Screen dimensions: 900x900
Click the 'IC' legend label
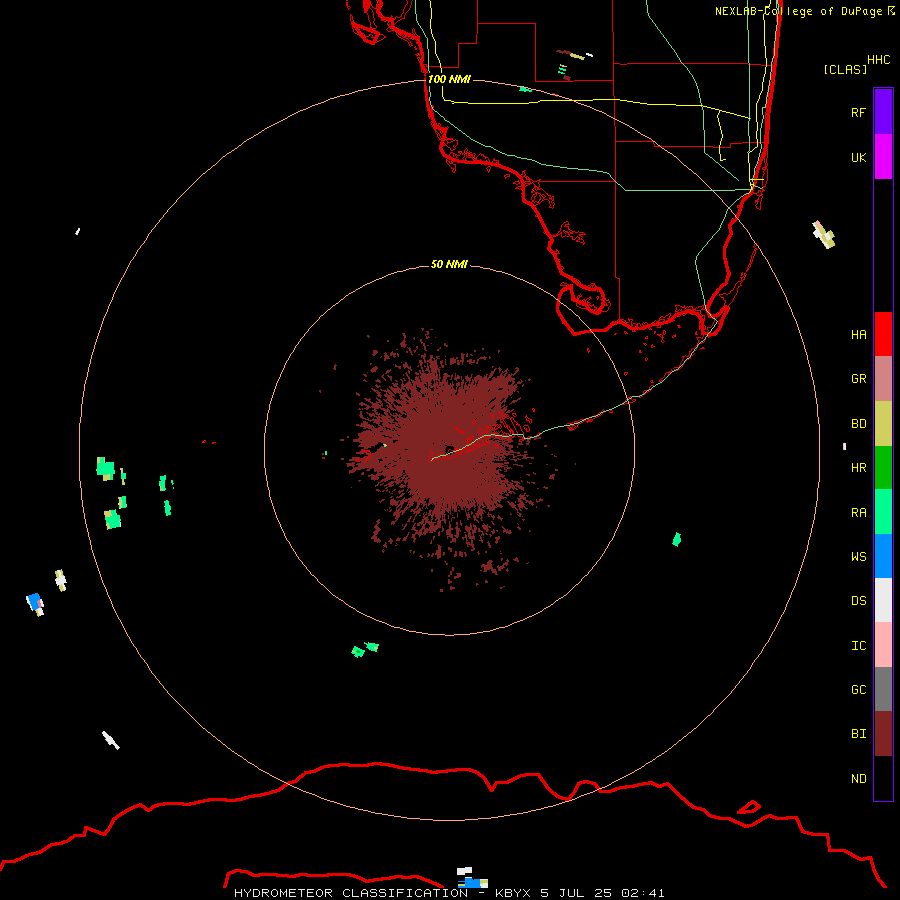pos(859,645)
